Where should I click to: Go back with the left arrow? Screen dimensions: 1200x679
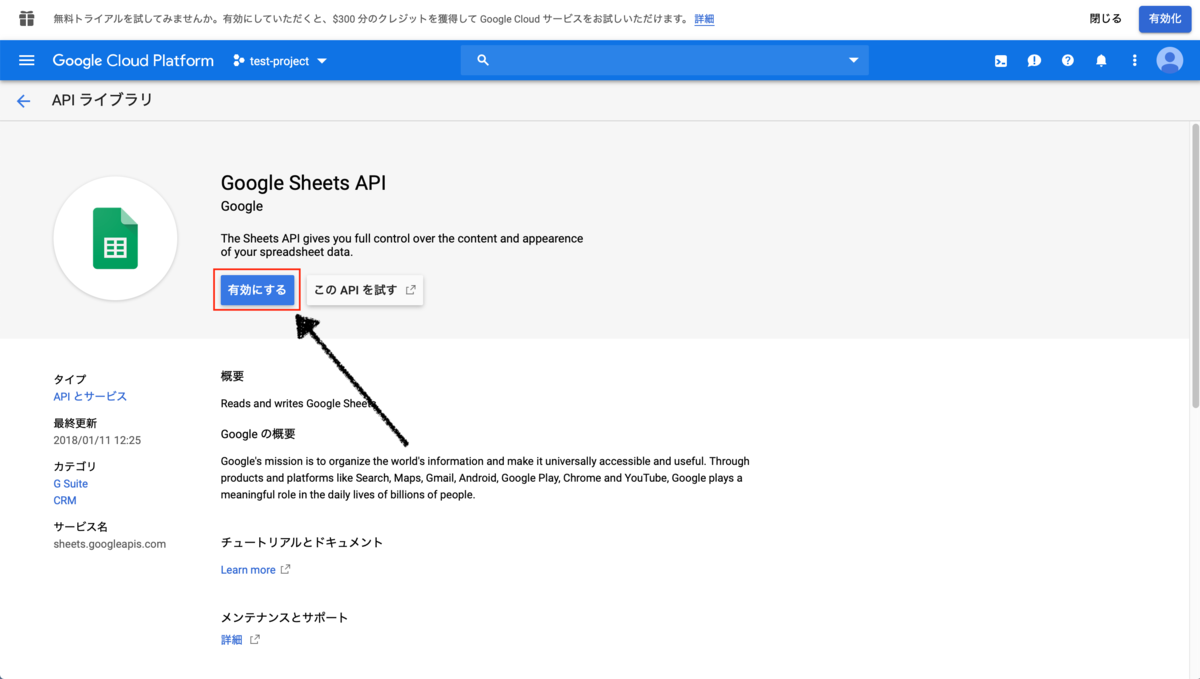pyautogui.click(x=24, y=101)
